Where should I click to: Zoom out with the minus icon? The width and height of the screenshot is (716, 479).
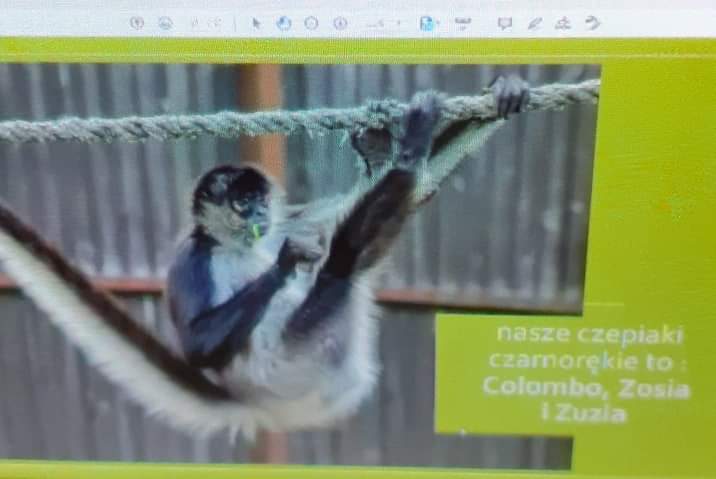311,23
